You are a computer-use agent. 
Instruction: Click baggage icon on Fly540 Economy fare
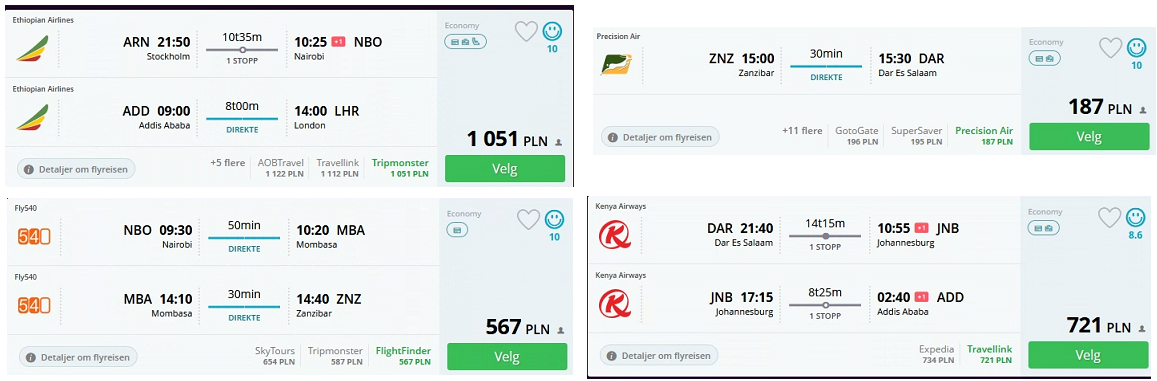pos(457,230)
